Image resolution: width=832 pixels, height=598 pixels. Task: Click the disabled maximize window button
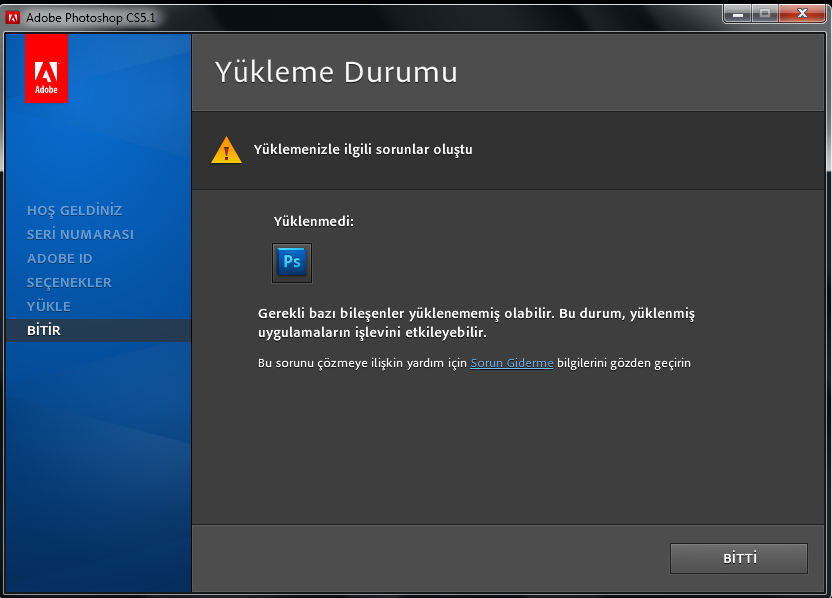tap(765, 14)
